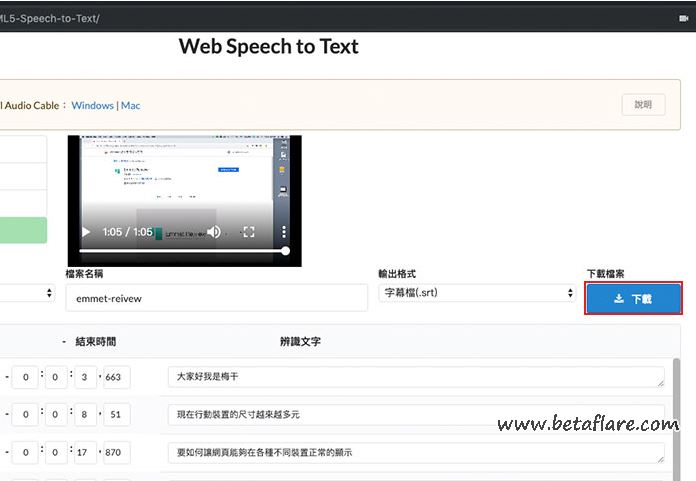Expand the dropdown left of the file name

28,293
